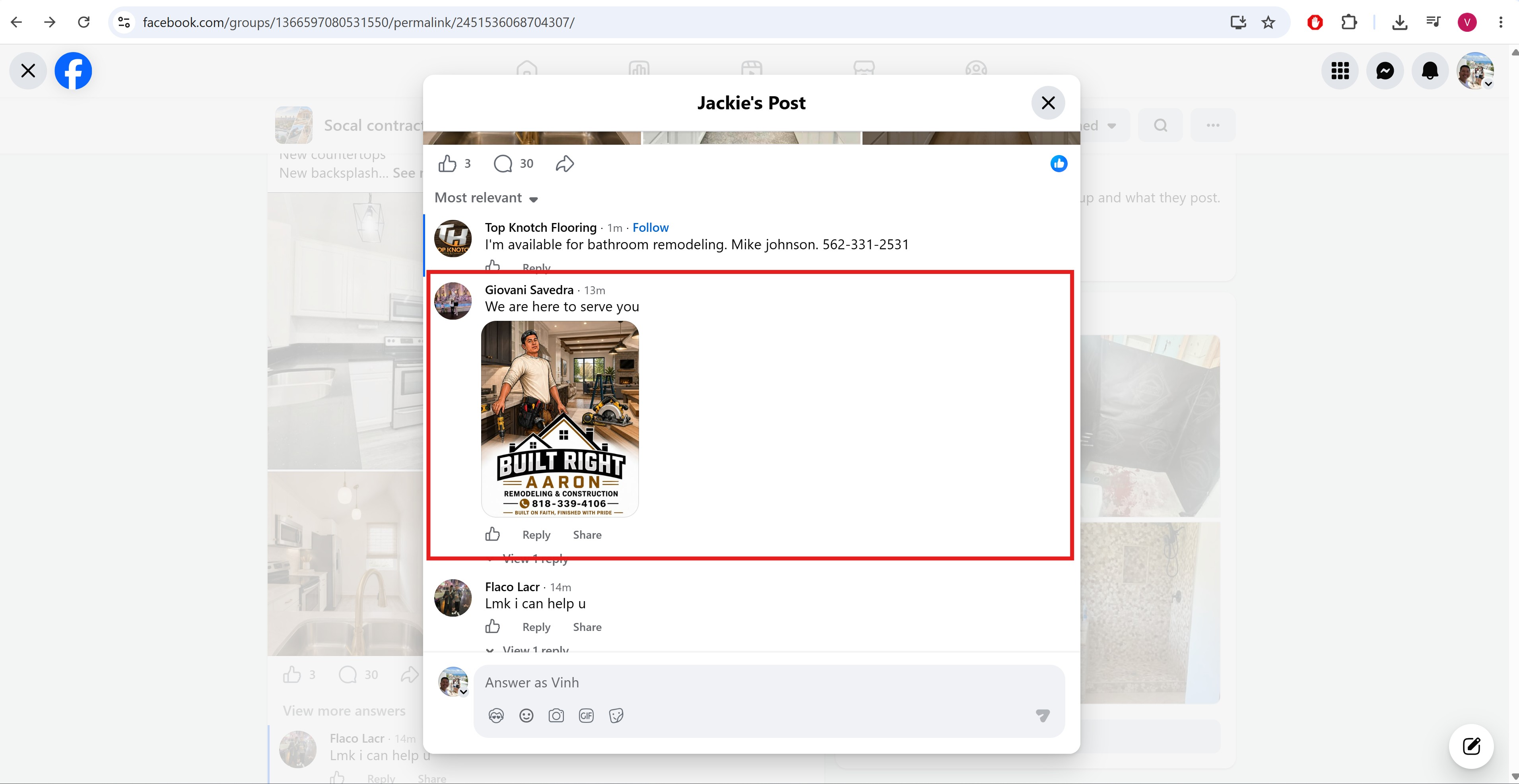
Task: Like Flaco Lacr's comment in dialog
Action: coord(492,627)
